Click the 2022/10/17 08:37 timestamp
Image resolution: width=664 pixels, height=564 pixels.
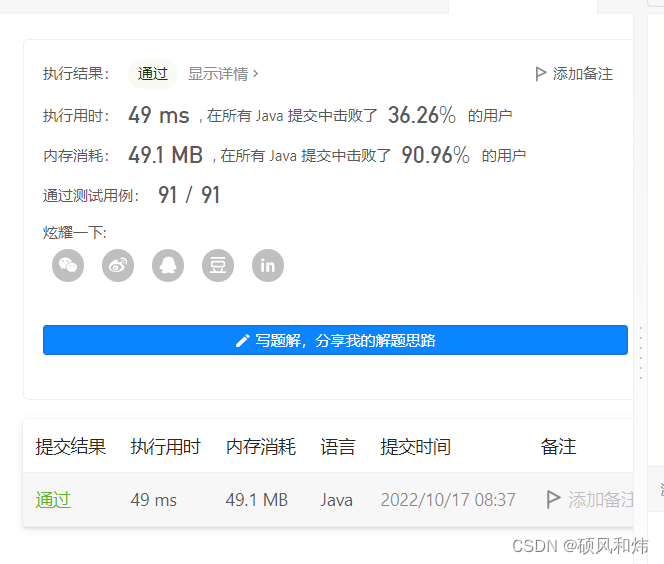[448, 500]
